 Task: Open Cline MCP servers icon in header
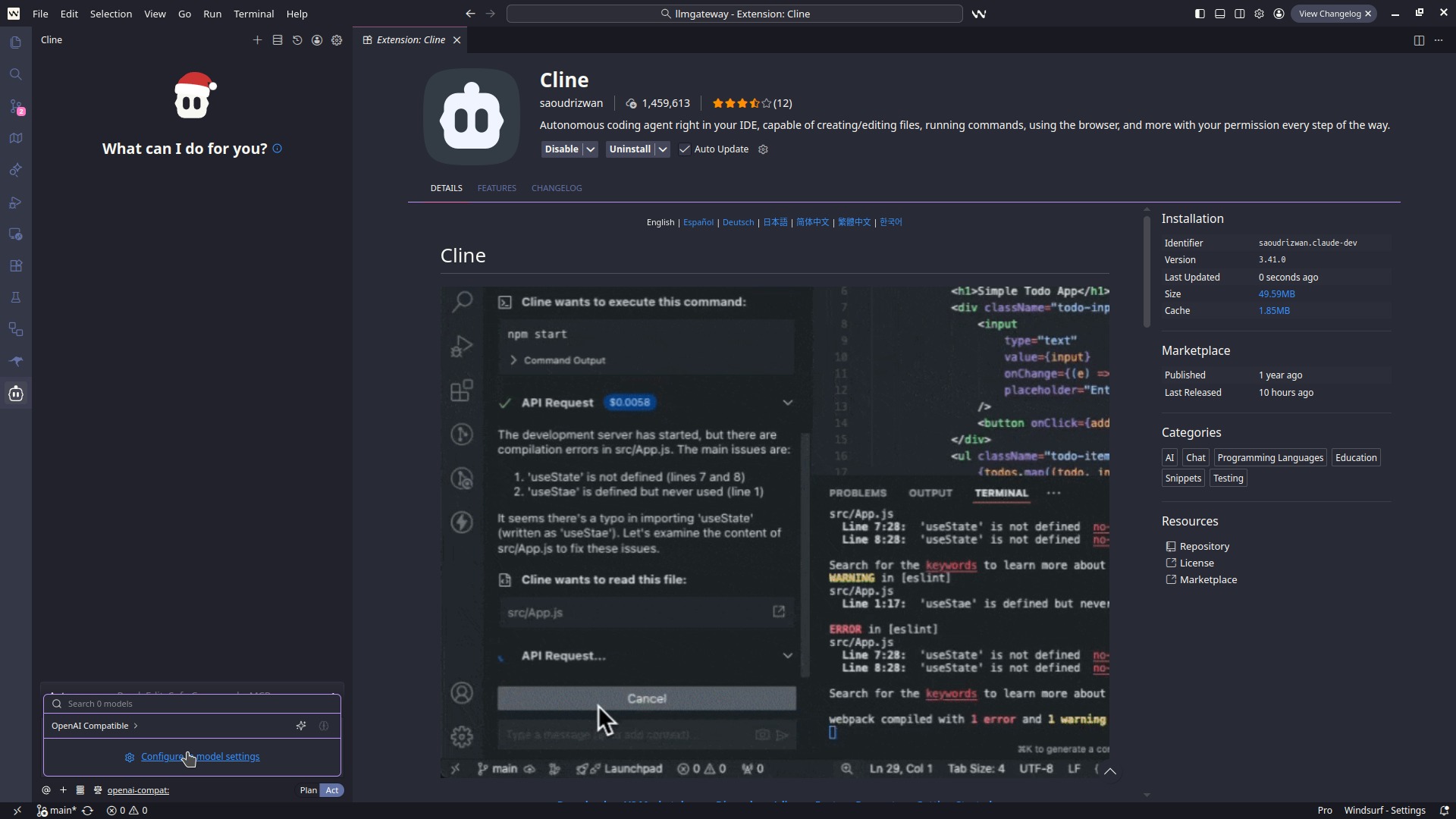click(278, 40)
